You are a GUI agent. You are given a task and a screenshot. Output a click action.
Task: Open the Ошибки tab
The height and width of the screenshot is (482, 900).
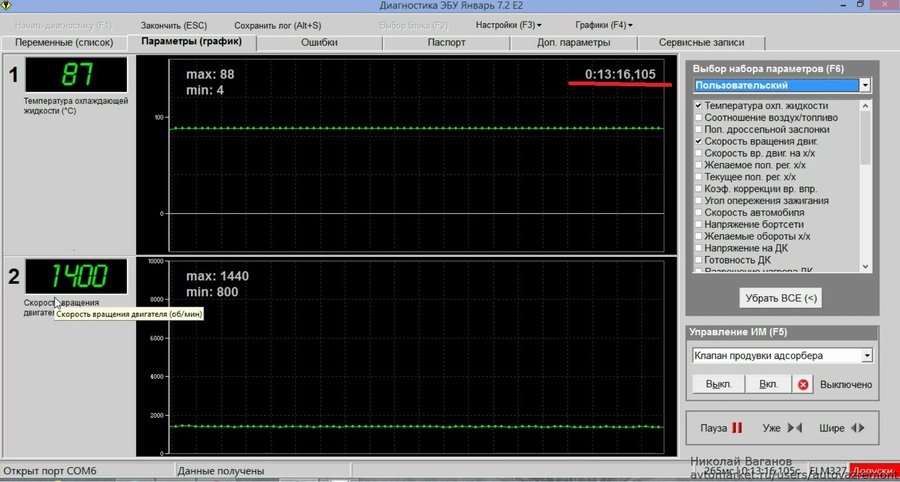tap(319, 42)
